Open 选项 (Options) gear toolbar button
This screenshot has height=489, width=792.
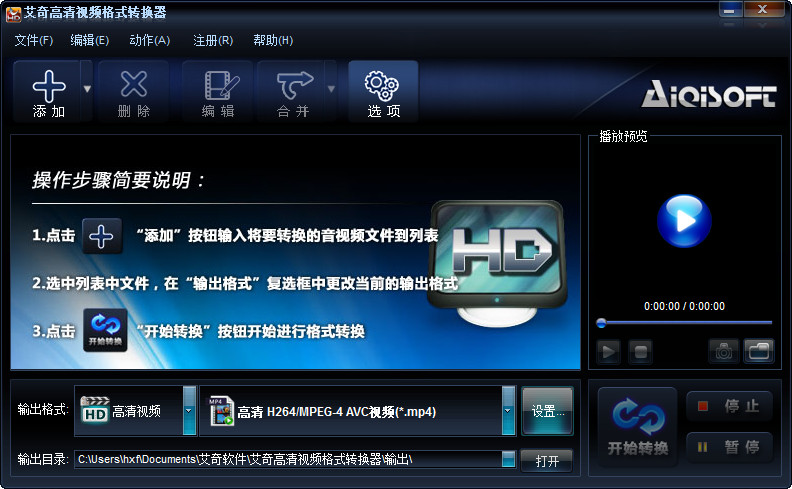[383, 91]
